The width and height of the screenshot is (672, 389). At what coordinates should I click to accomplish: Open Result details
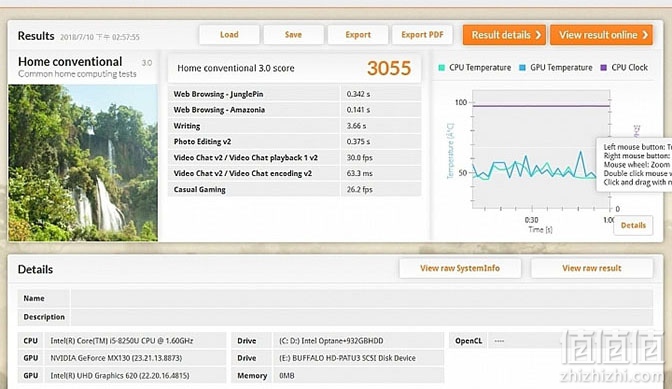504,35
